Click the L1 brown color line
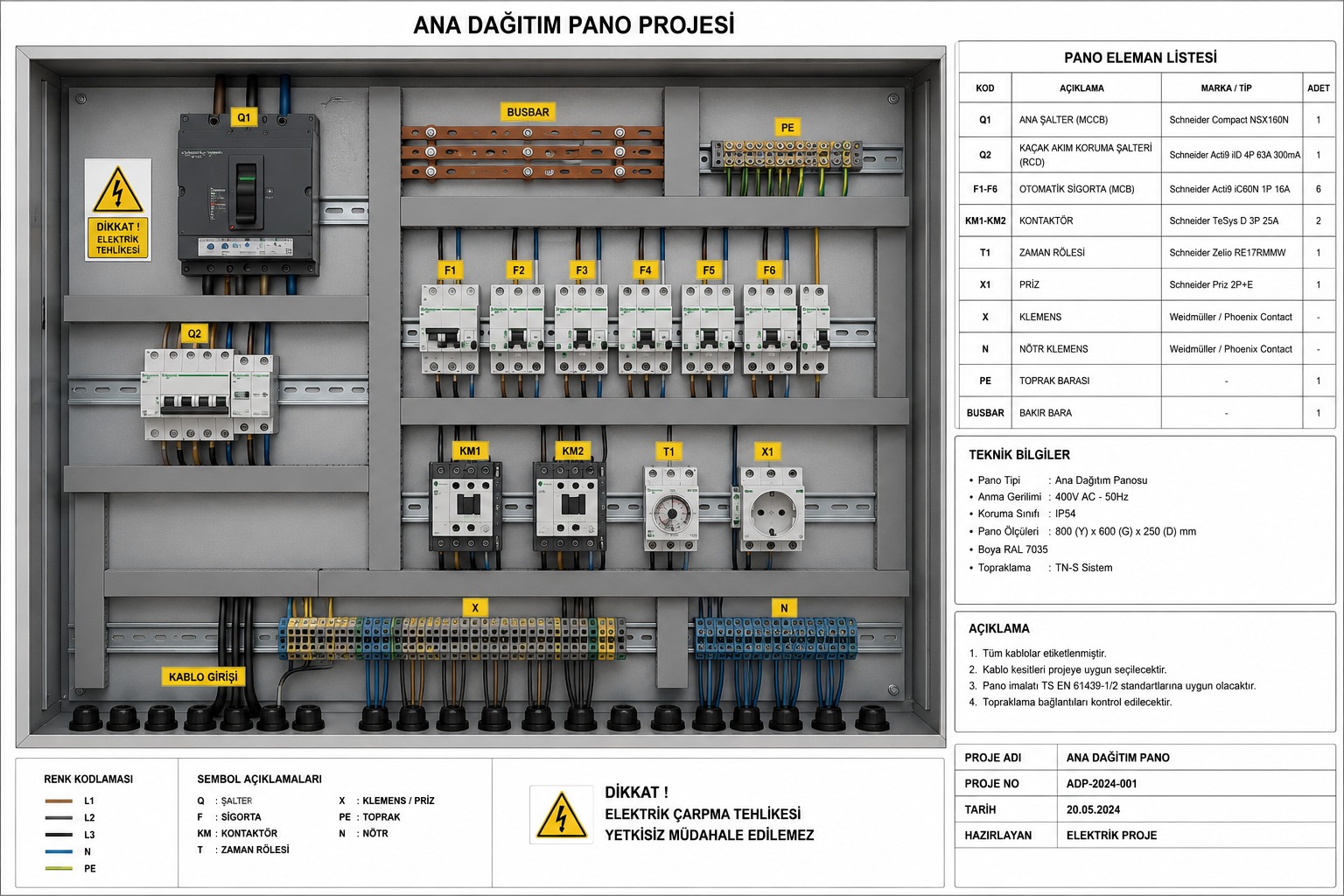 [x=59, y=801]
